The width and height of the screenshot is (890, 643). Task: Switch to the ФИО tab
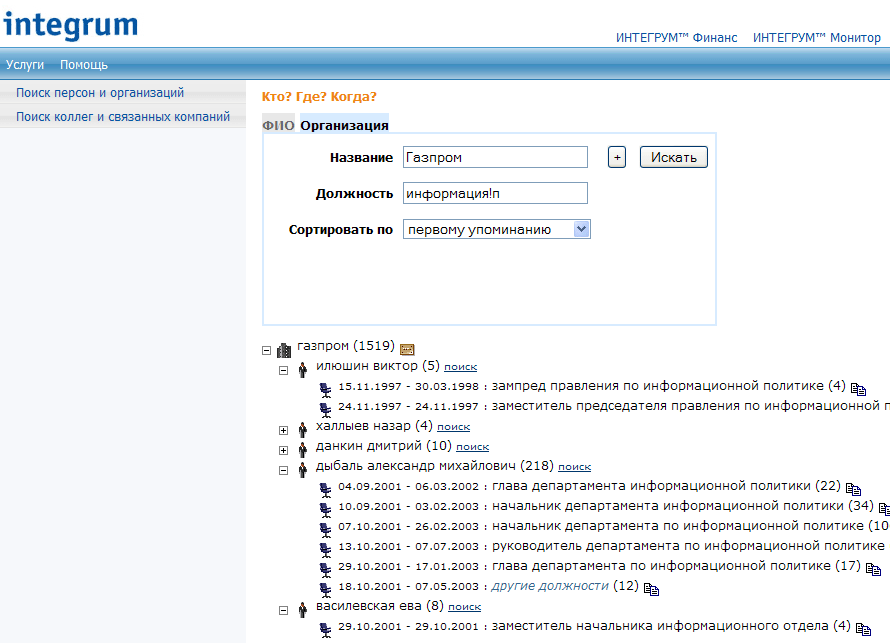[x=278, y=125]
